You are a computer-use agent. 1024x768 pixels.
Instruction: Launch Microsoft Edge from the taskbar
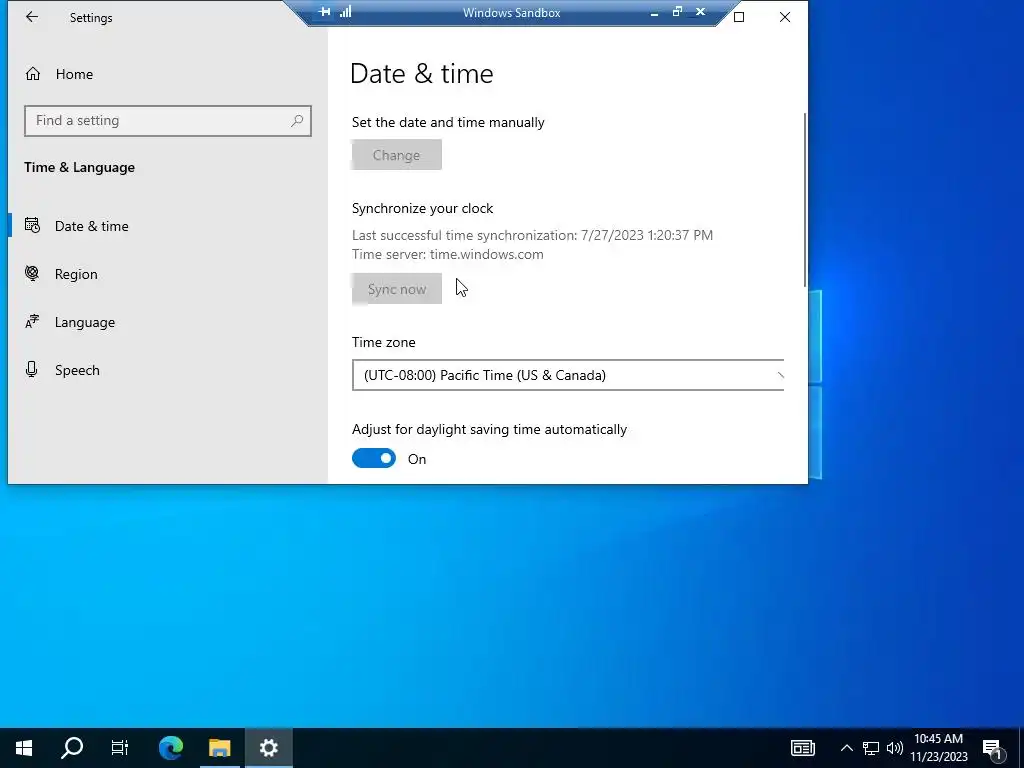tap(171, 748)
